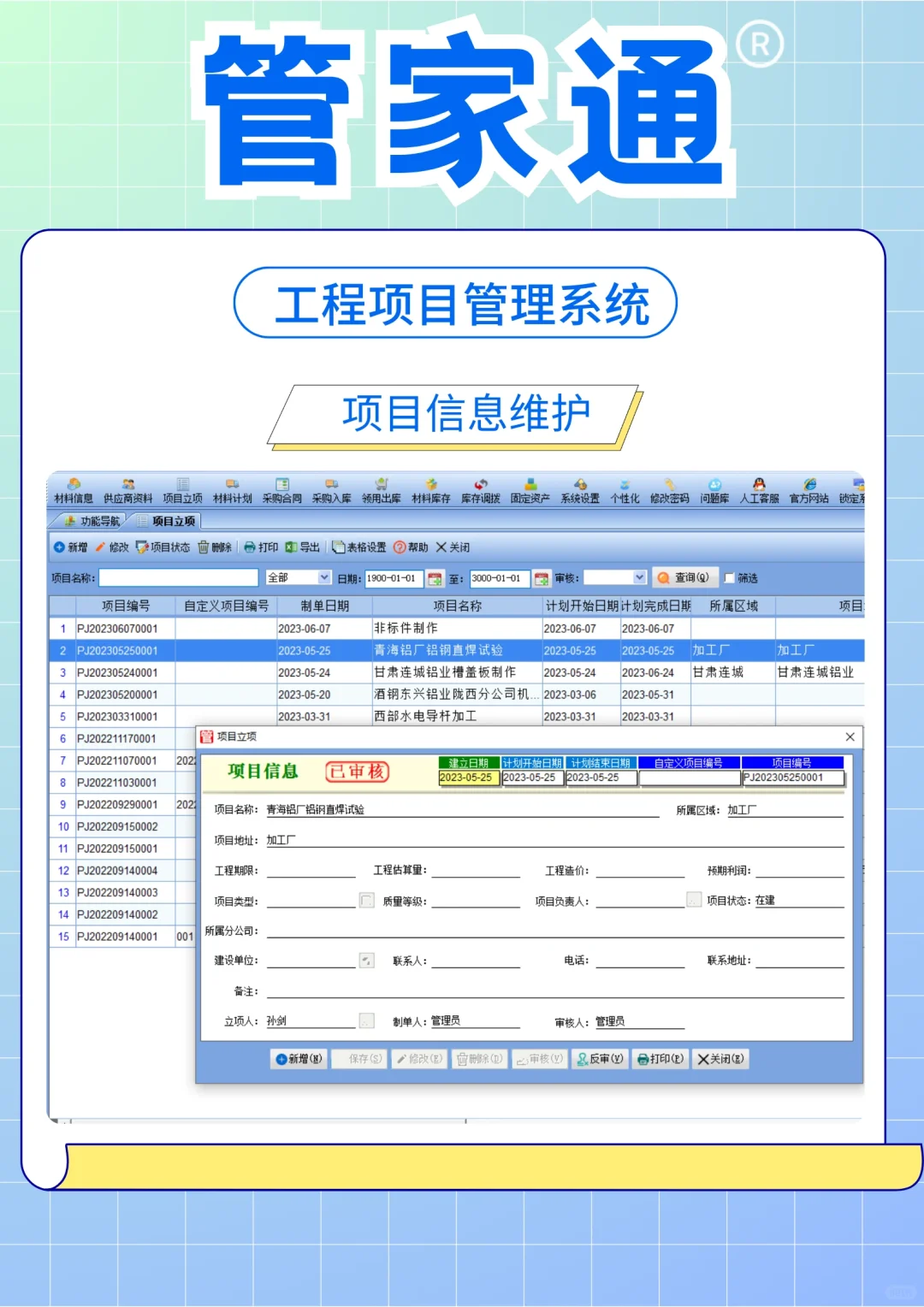Image resolution: width=924 pixels, height=1307 pixels.
Task: Click 反审(V) button in dialog
Action: tap(600, 1059)
